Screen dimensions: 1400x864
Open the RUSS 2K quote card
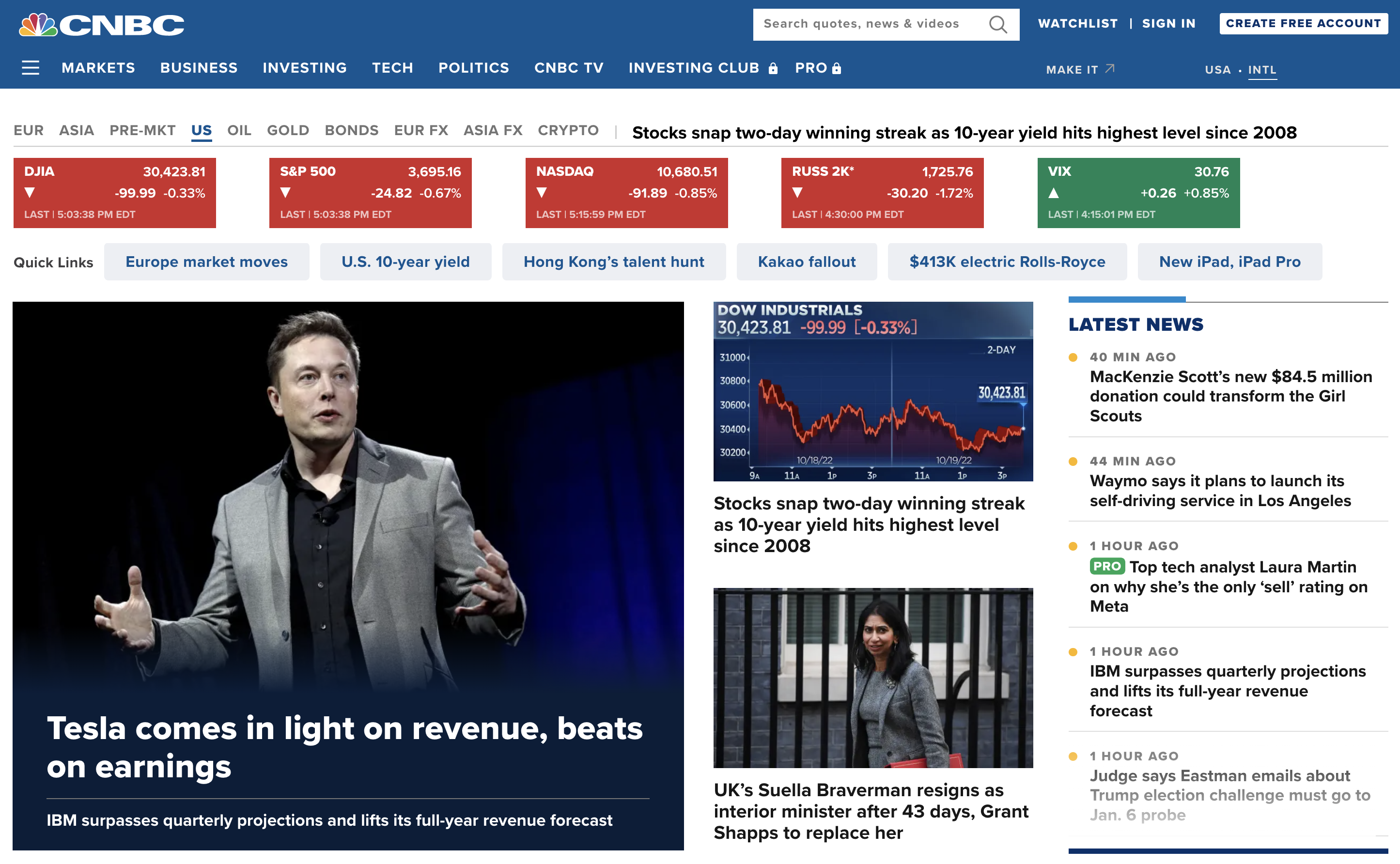[x=882, y=193]
